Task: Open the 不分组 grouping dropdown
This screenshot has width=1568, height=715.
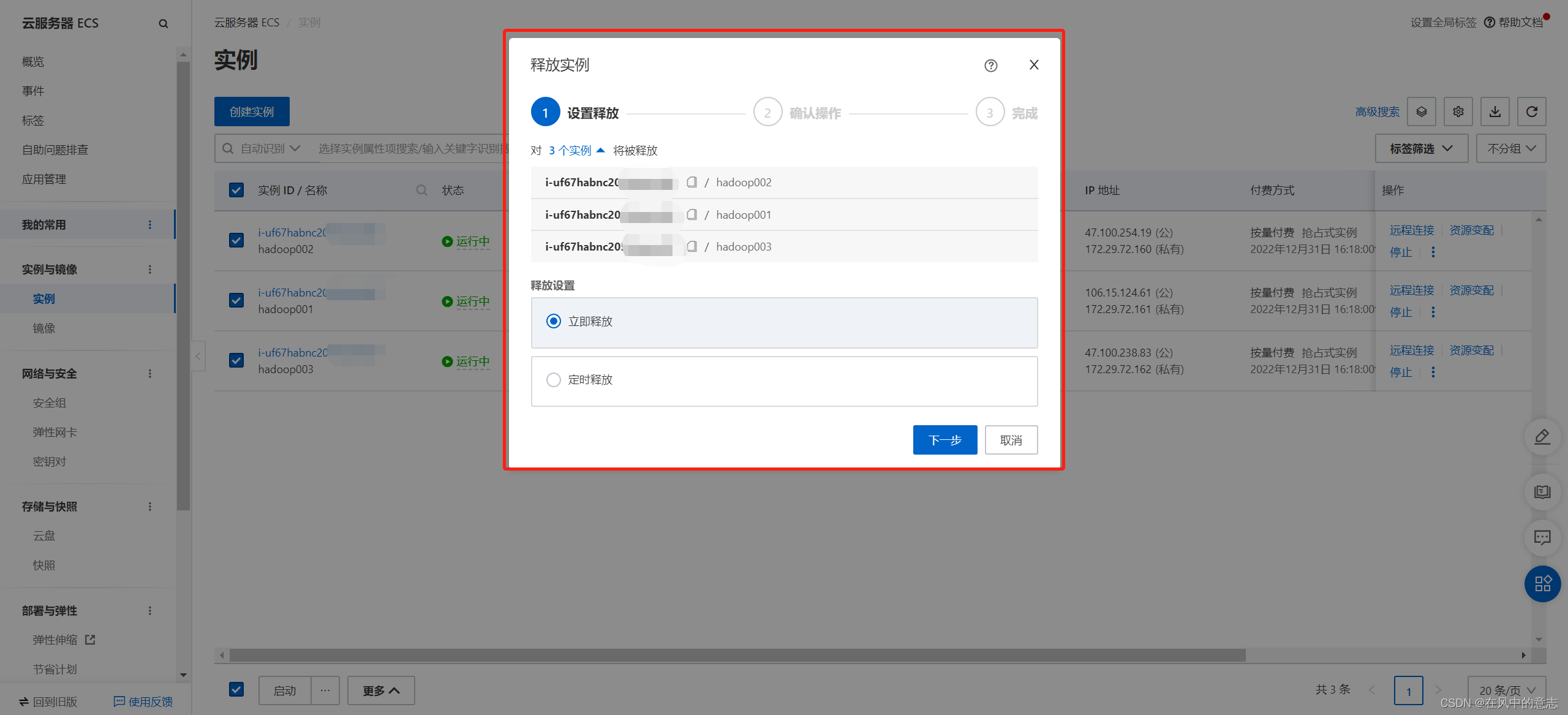Action: [1511, 148]
